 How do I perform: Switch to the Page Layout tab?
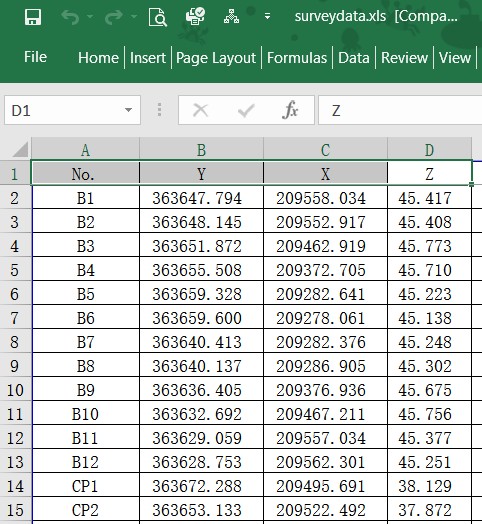pyautogui.click(x=216, y=58)
